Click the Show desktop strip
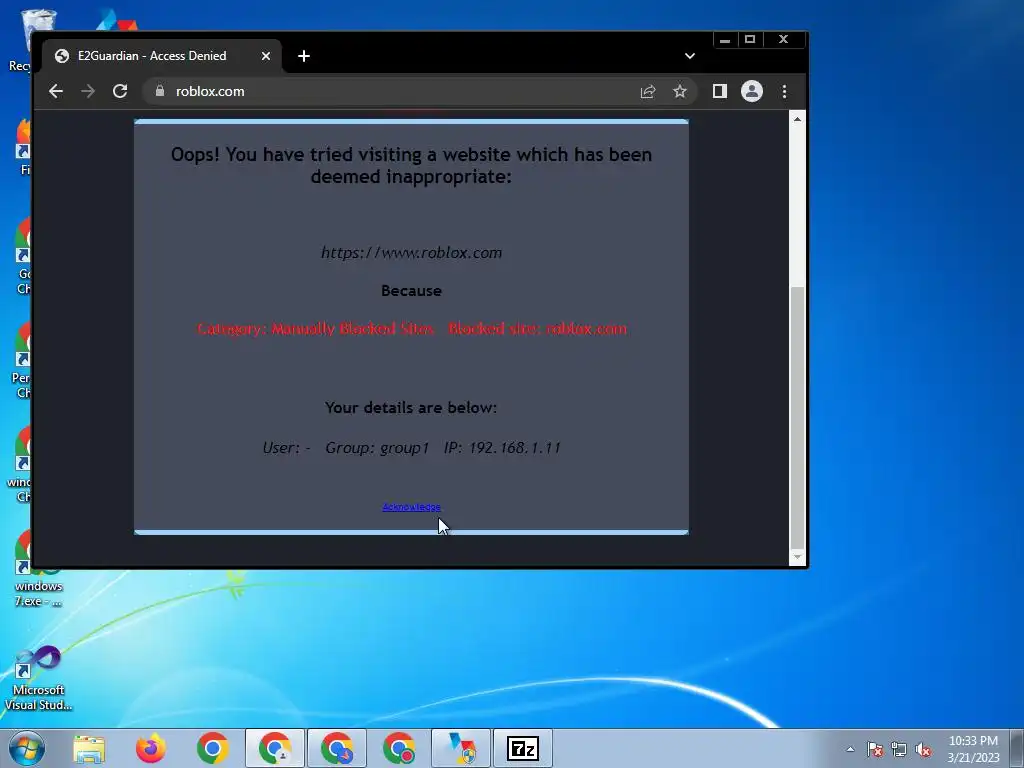Image resolution: width=1024 pixels, height=768 pixels. point(1017,749)
